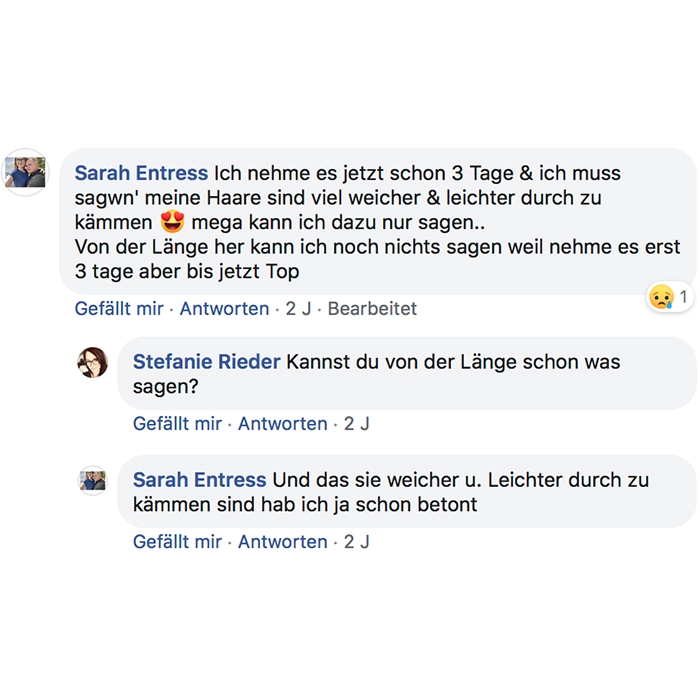The height and width of the screenshot is (700, 700).
Task: Open the sad reaction icon on the top comment
Action: [661, 296]
